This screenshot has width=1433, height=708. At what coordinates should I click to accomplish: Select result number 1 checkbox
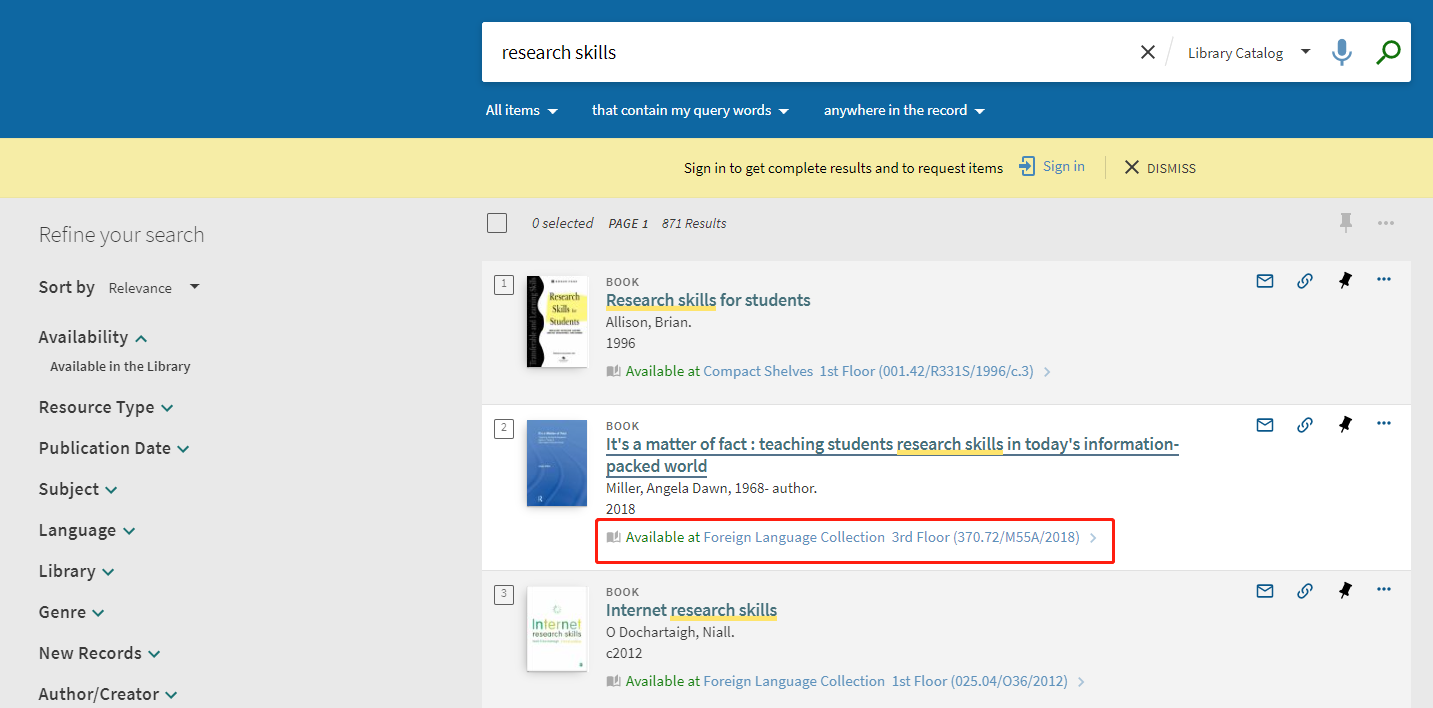coord(504,286)
